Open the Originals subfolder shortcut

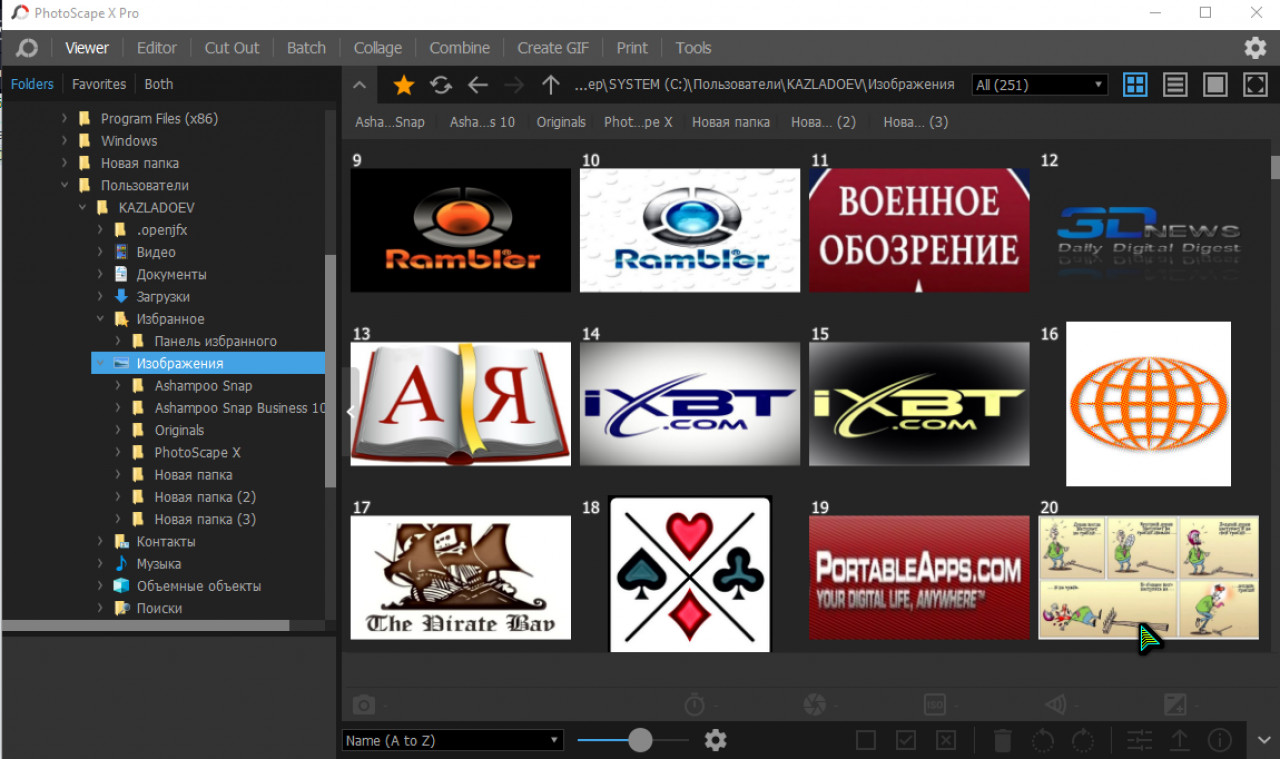pos(561,122)
